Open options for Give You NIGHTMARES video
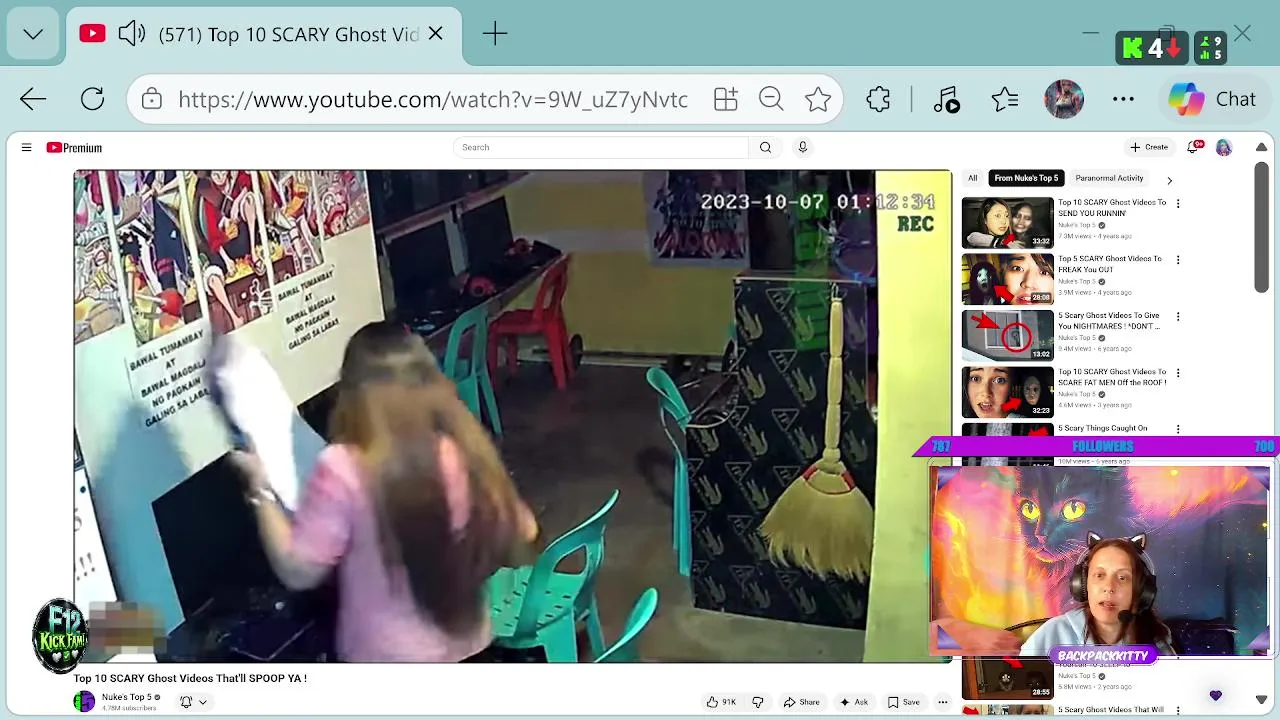This screenshot has width=1280, height=720. [1177, 316]
